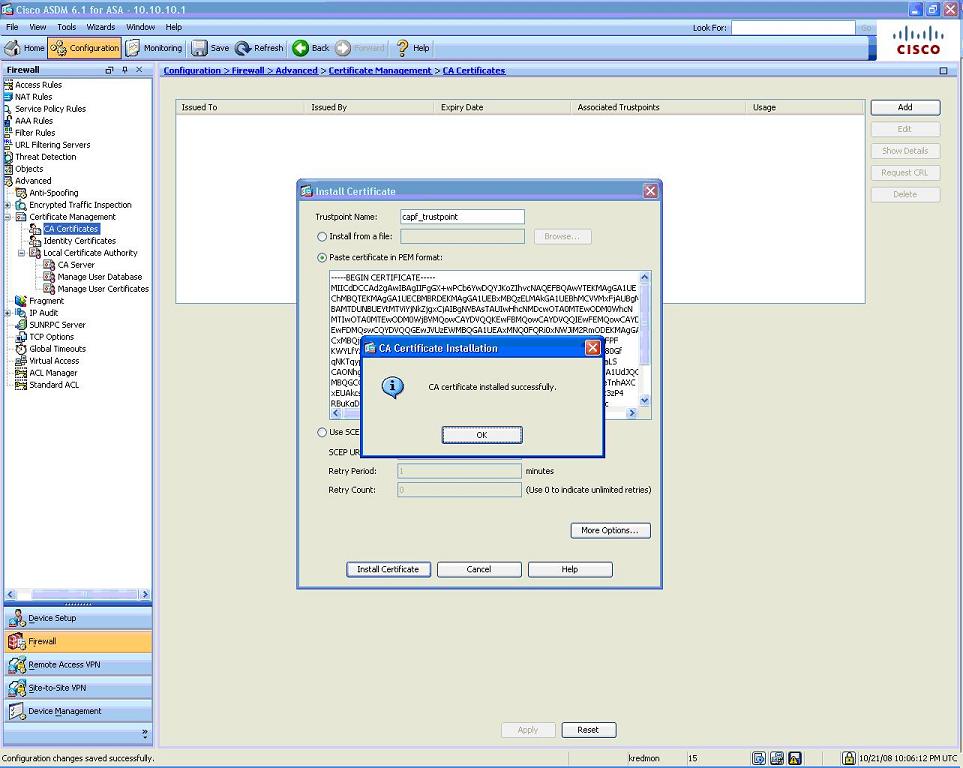The height and width of the screenshot is (768, 963).
Task: Open the Wizards menu
Action: (x=101, y=27)
